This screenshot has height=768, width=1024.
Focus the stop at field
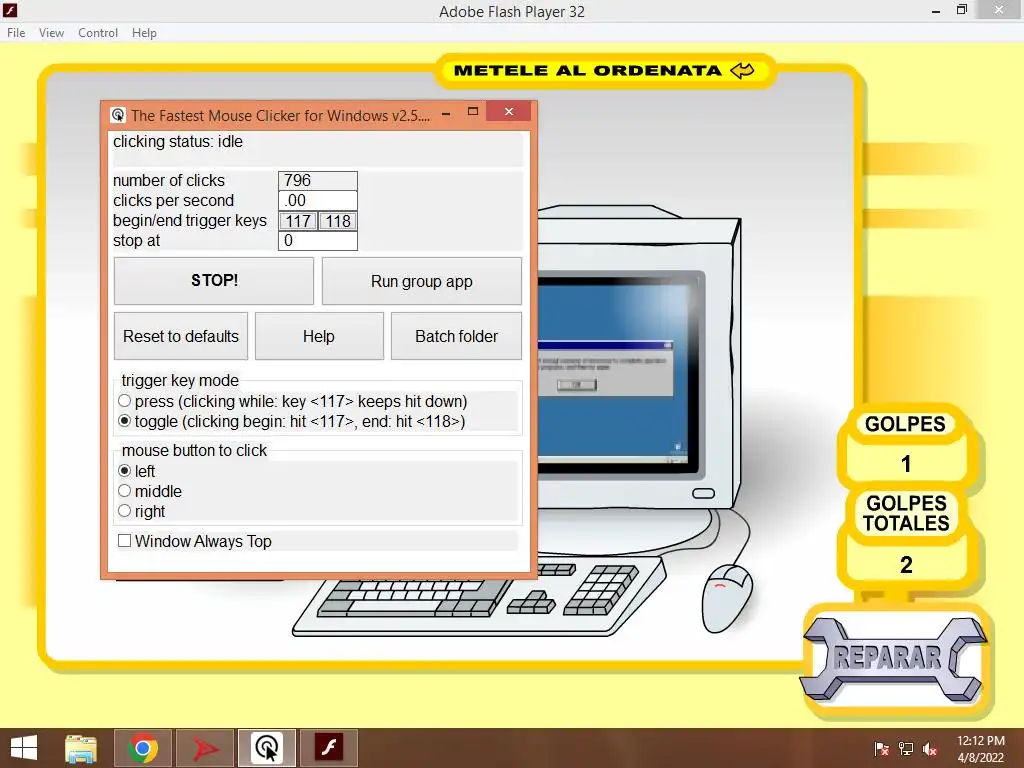[318, 241]
